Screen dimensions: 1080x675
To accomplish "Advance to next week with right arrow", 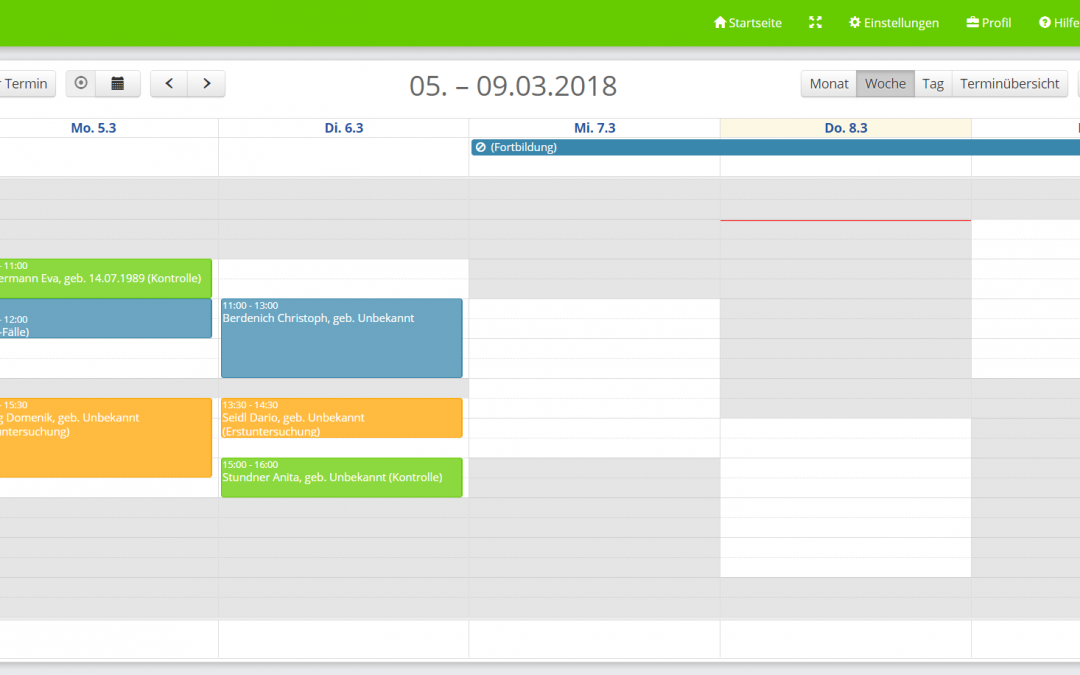I will point(206,84).
